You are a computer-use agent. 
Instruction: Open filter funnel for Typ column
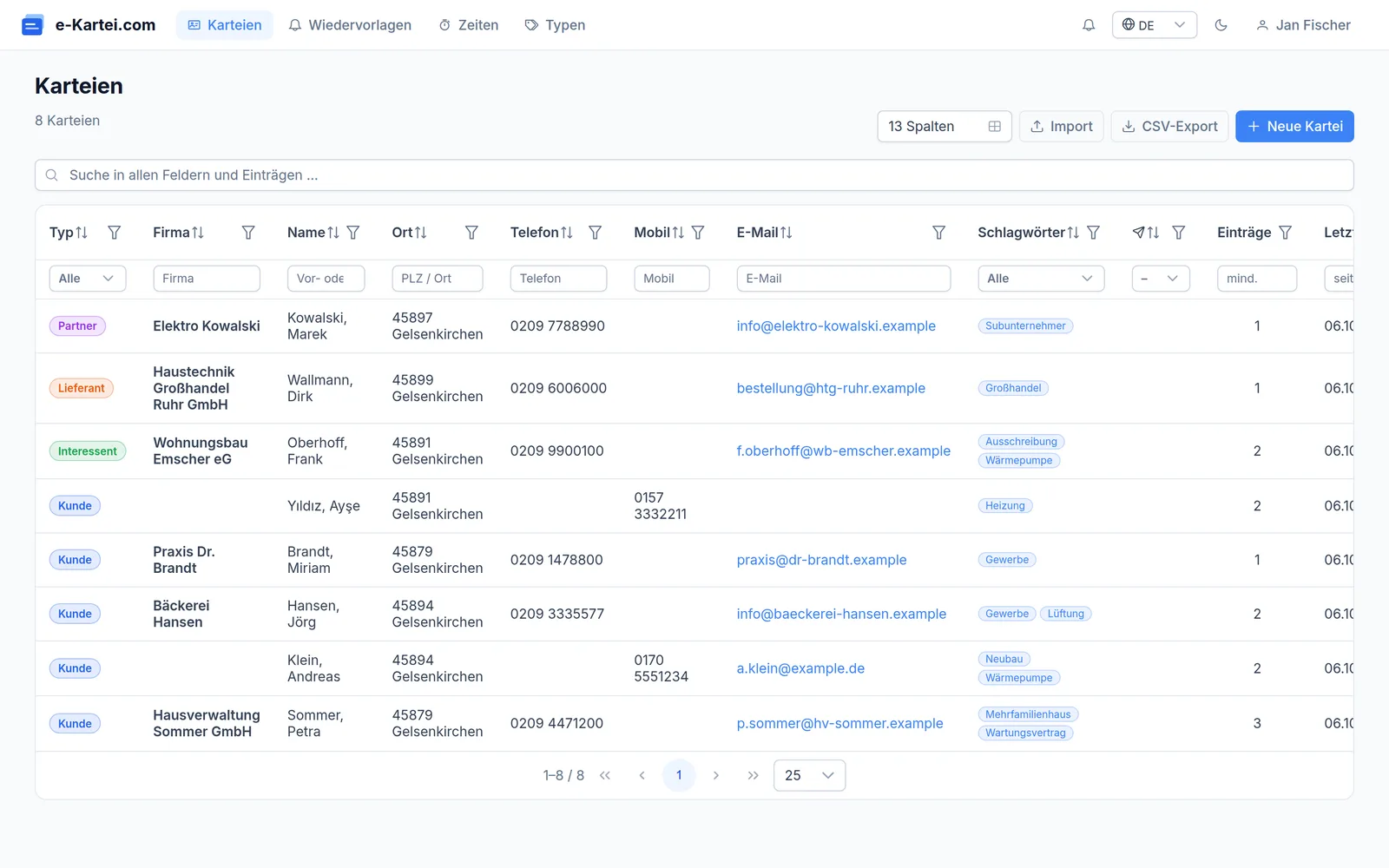pos(114,233)
